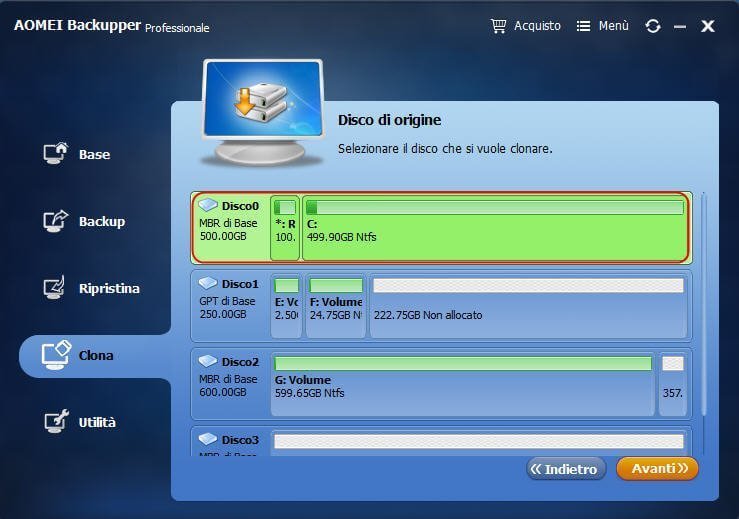Viewport: 739px width, 519px height.
Task: Click the disk list vertical scrollbar
Action: pyautogui.click(x=703, y=304)
